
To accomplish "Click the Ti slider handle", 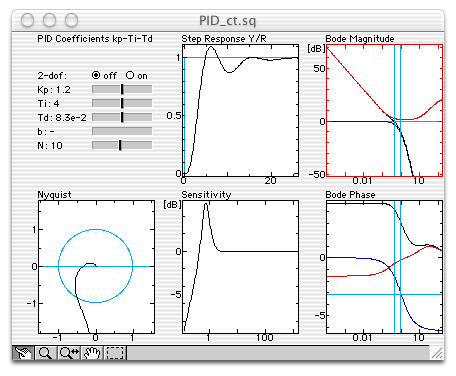I will 122,103.
